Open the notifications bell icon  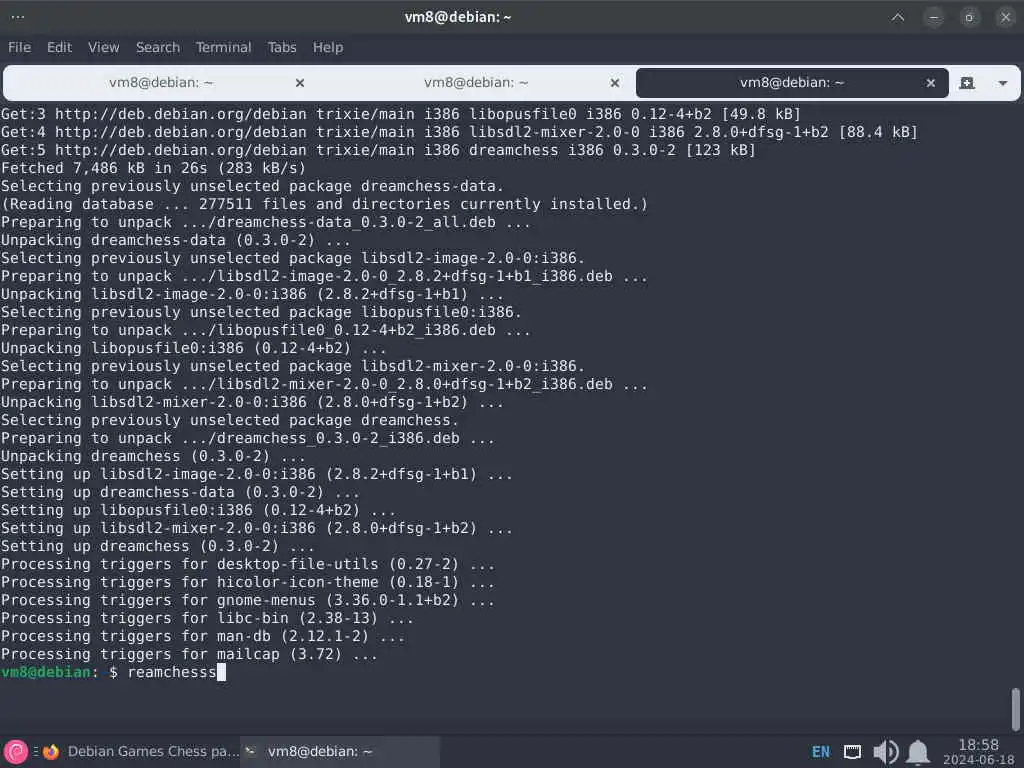tap(918, 752)
